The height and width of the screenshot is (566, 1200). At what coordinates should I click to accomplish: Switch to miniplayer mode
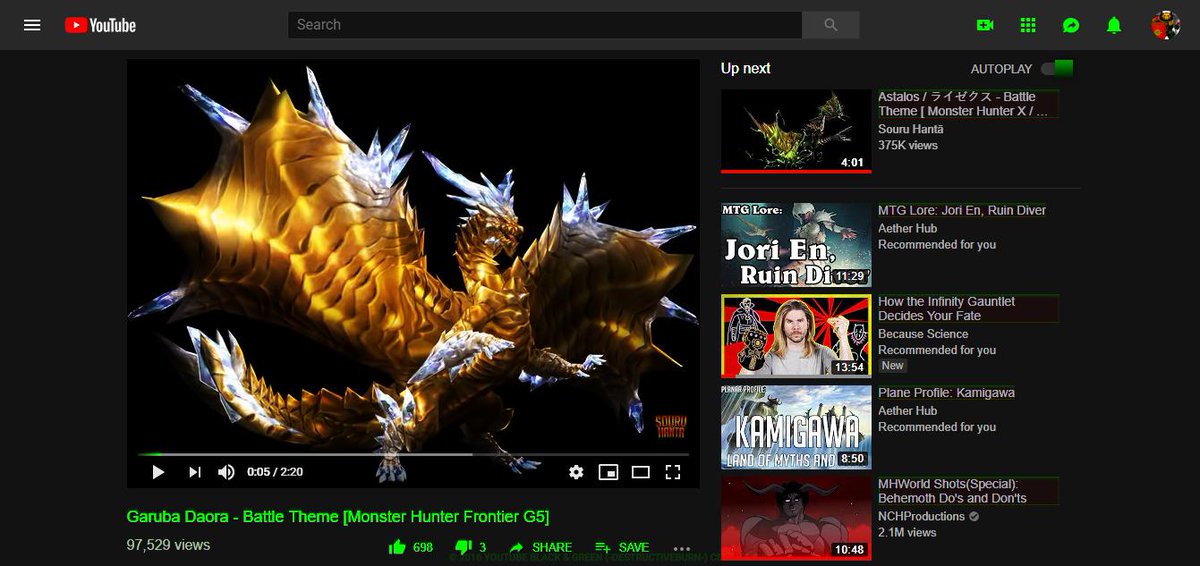tap(608, 472)
